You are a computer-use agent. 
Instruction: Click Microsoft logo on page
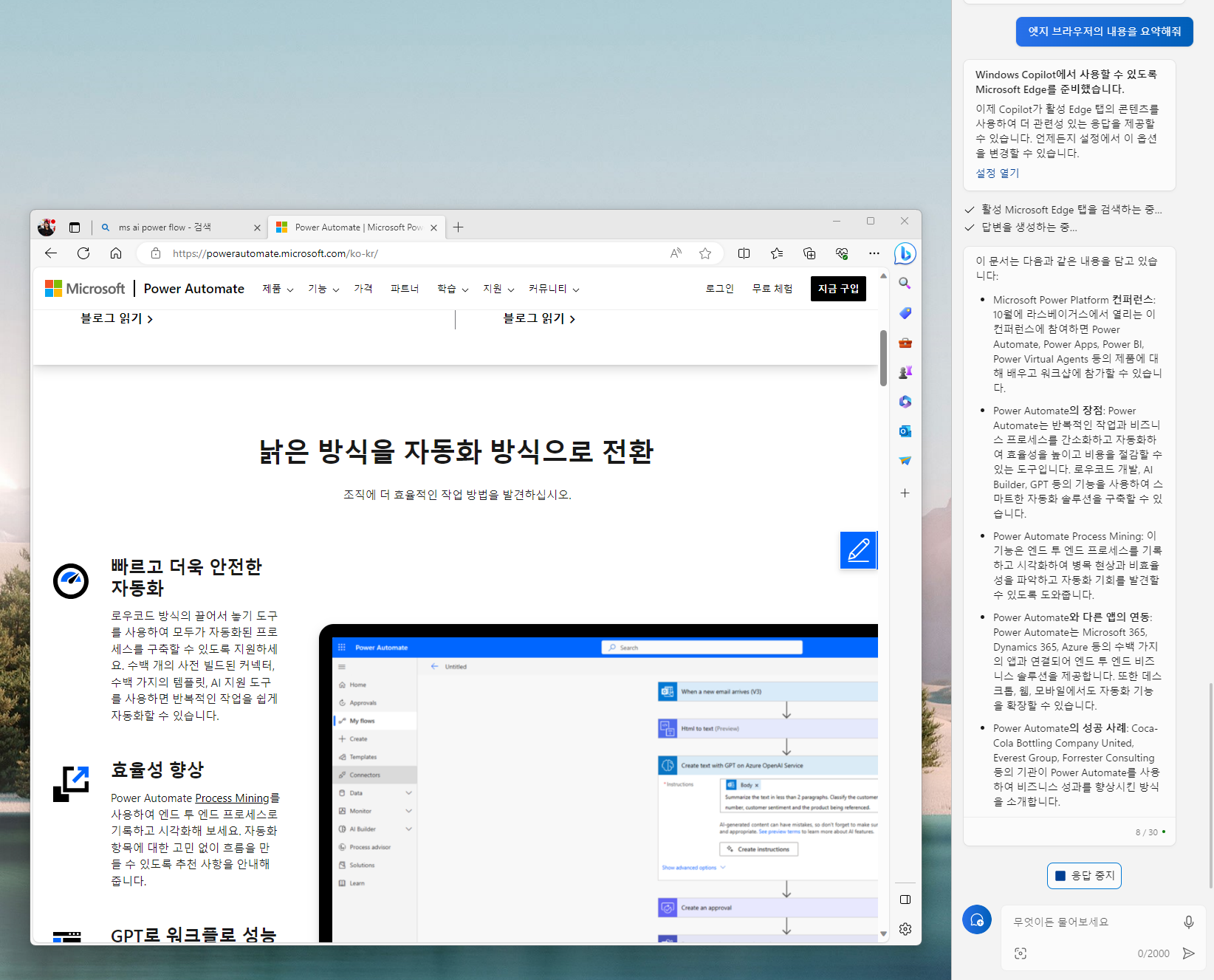85,289
